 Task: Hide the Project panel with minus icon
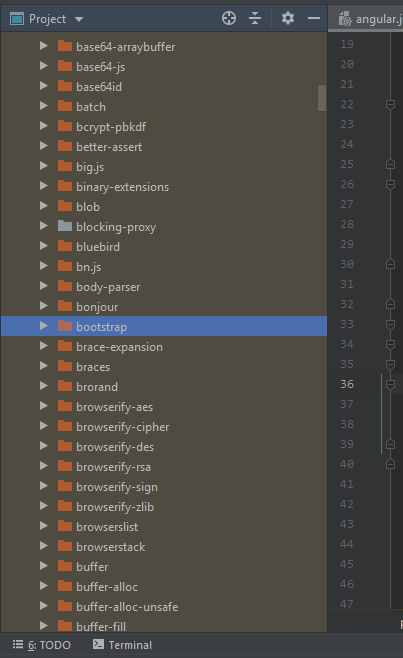click(314, 18)
